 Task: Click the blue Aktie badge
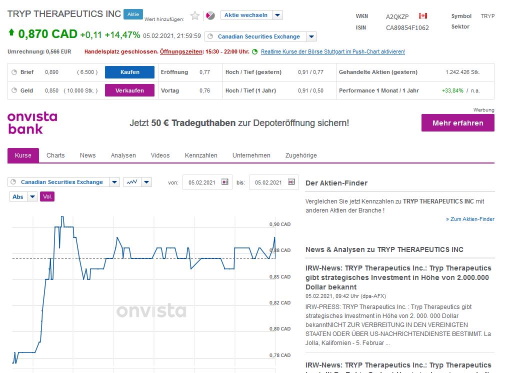[x=133, y=14]
